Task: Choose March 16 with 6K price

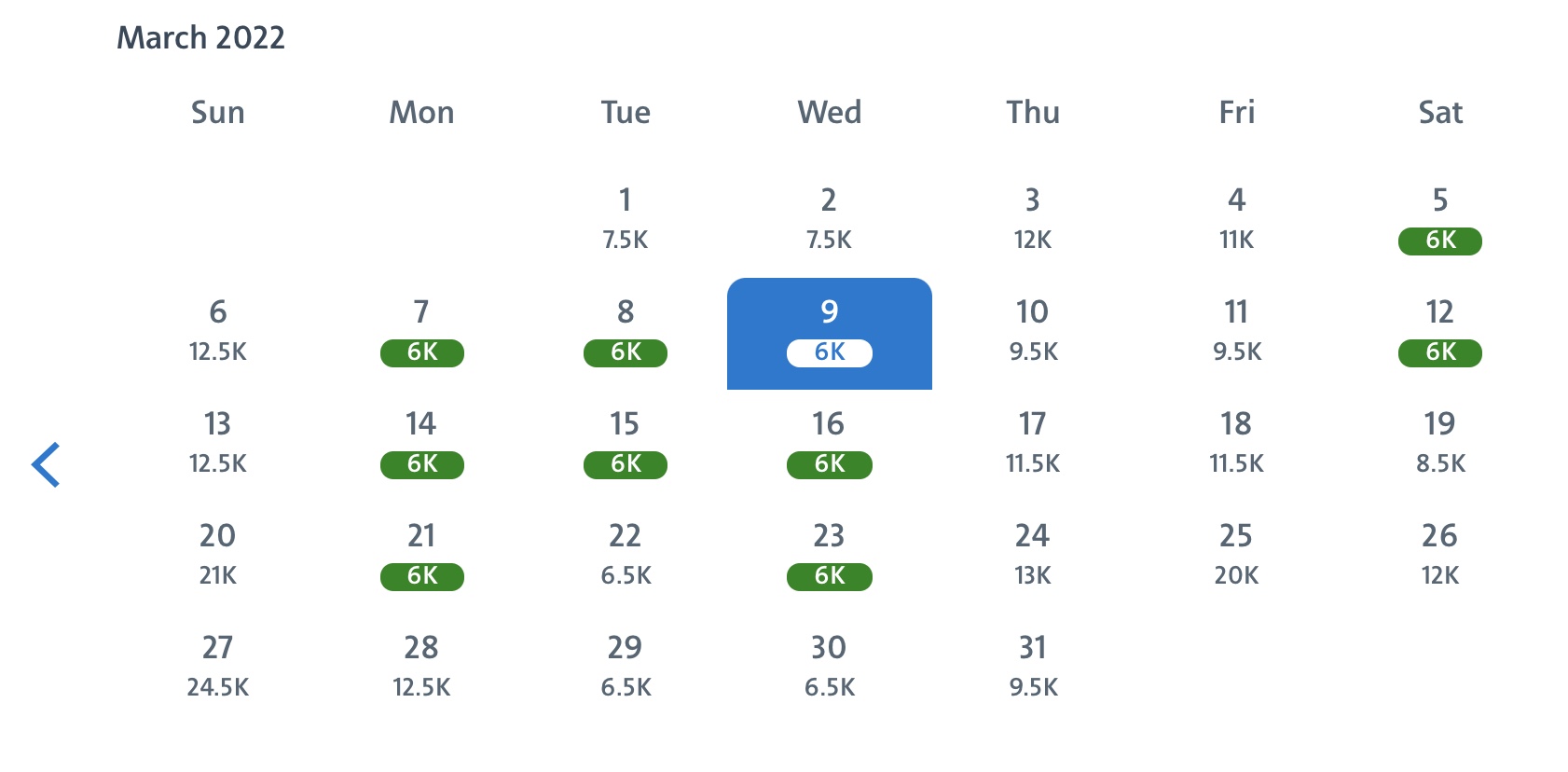Action: tap(829, 444)
